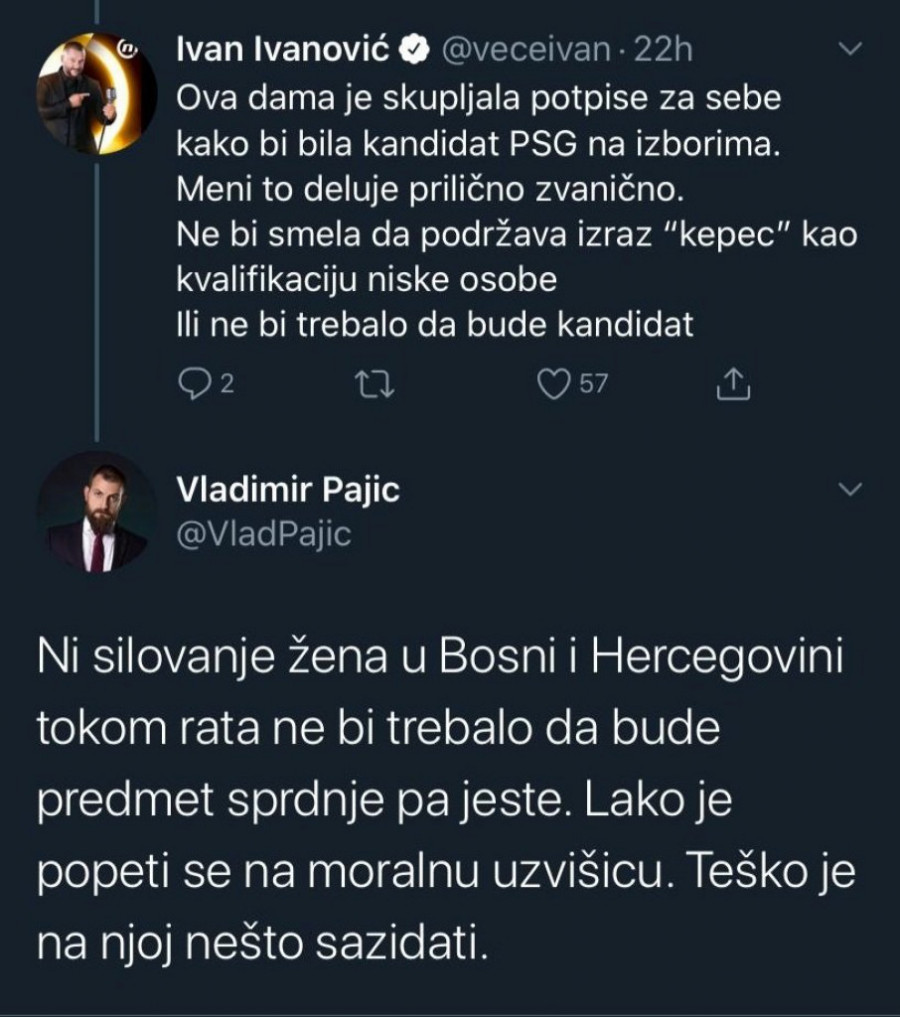Image resolution: width=900 pixels, height=1017 pixels.
Task: View the 57 likes count
Action: point(593,385)
